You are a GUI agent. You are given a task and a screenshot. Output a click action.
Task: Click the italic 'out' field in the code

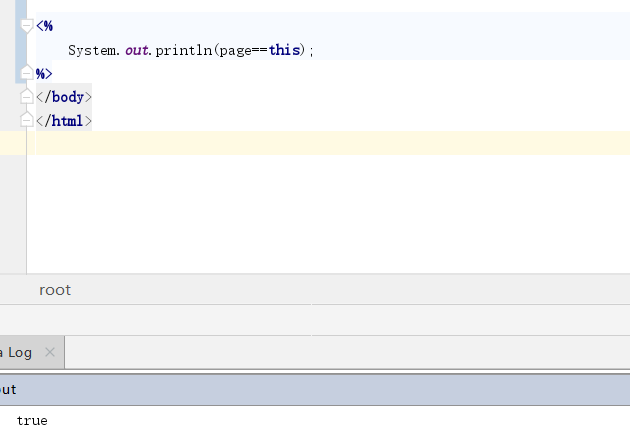click(137, 50)
